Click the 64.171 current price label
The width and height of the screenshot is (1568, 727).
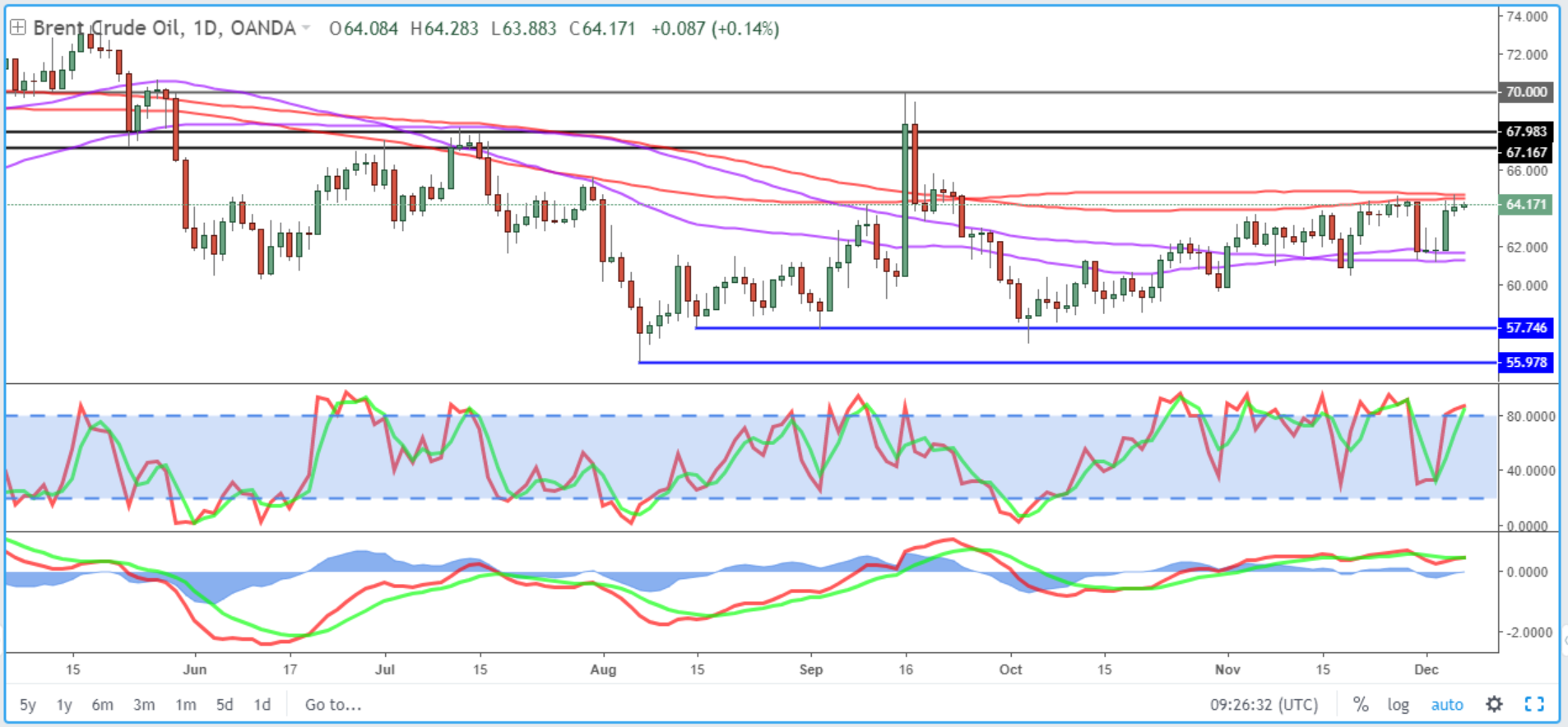[1526, 204]
